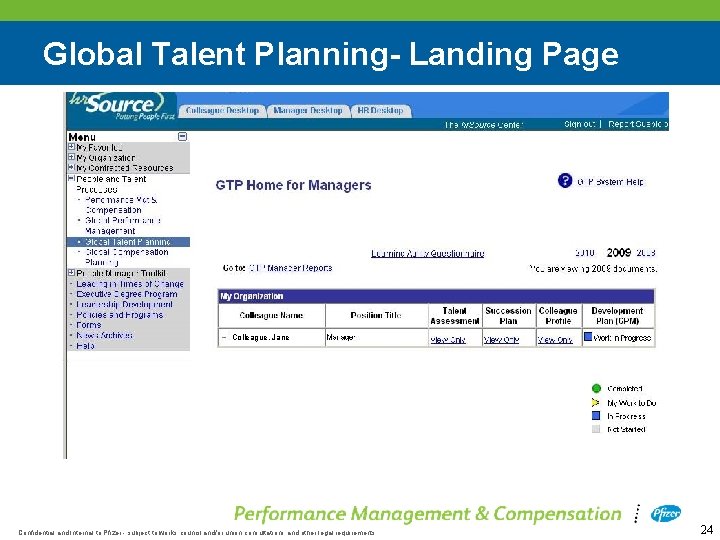The height and width of the screenshot is (540, 720).
Task: Select the 2009 year
Action: 619,252
